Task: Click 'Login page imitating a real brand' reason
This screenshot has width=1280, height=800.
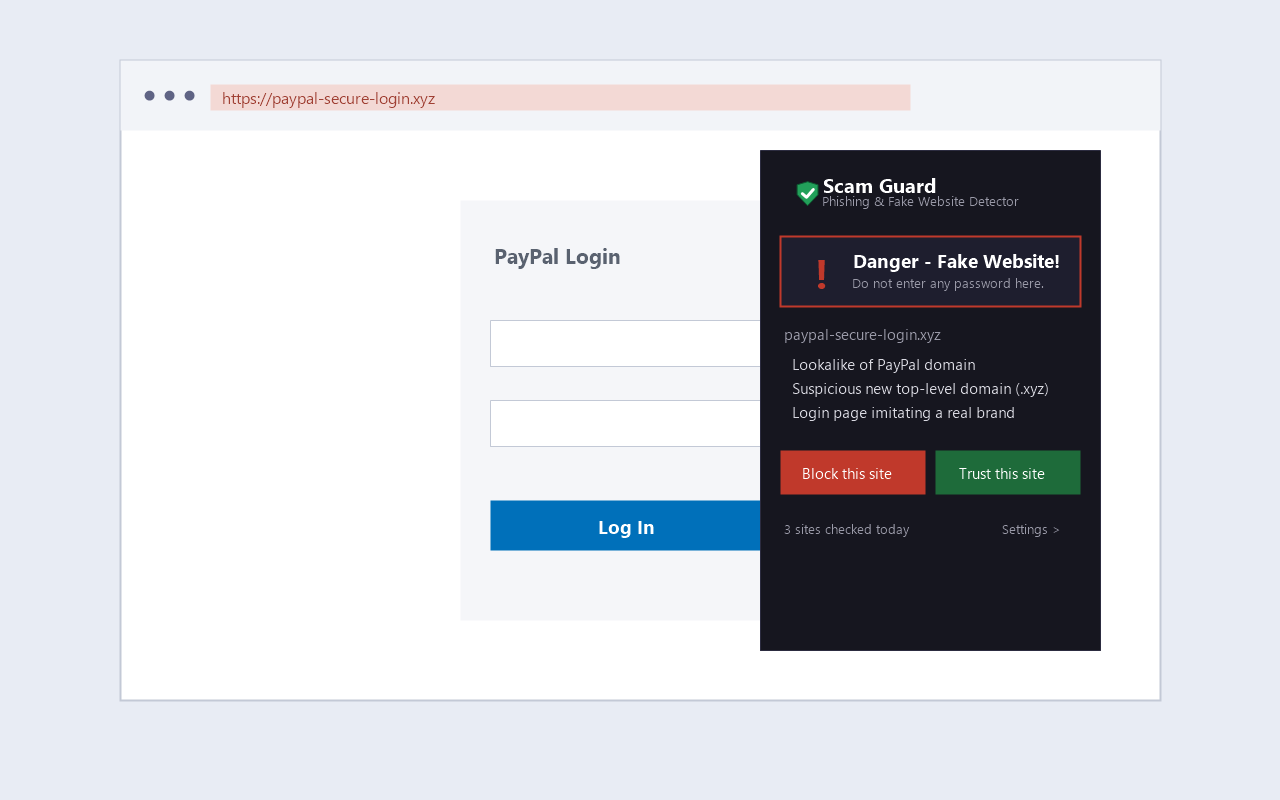Action: [x=903, y=413]
